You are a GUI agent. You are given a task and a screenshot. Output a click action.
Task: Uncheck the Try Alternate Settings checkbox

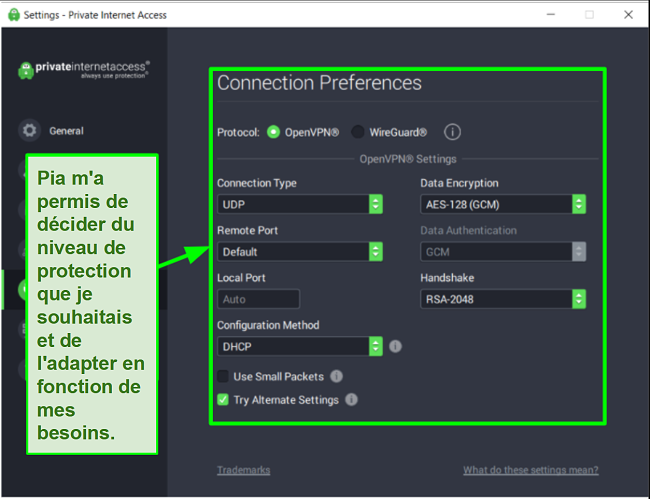click(223, 400)
